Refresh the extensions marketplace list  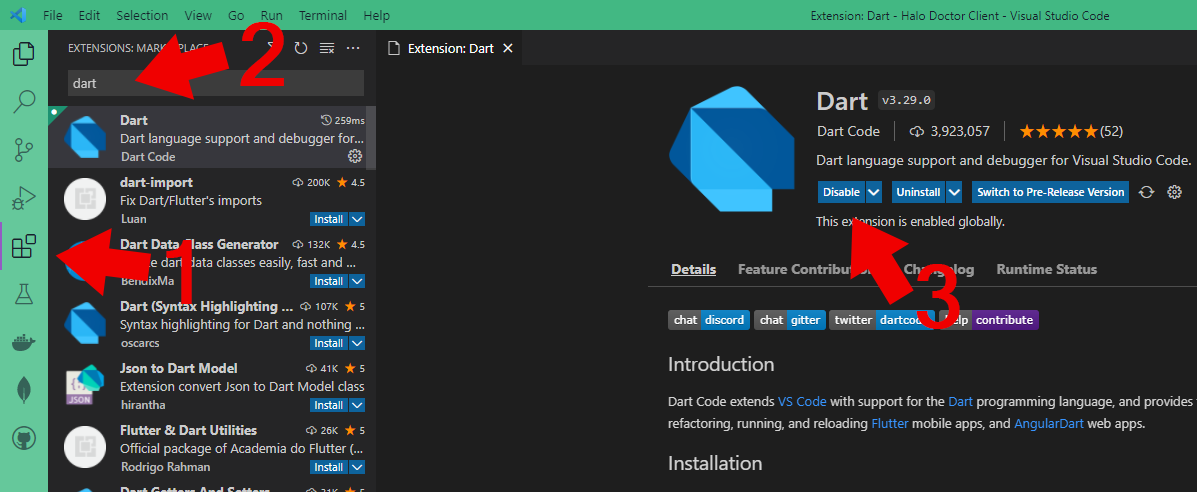[300, 48]
